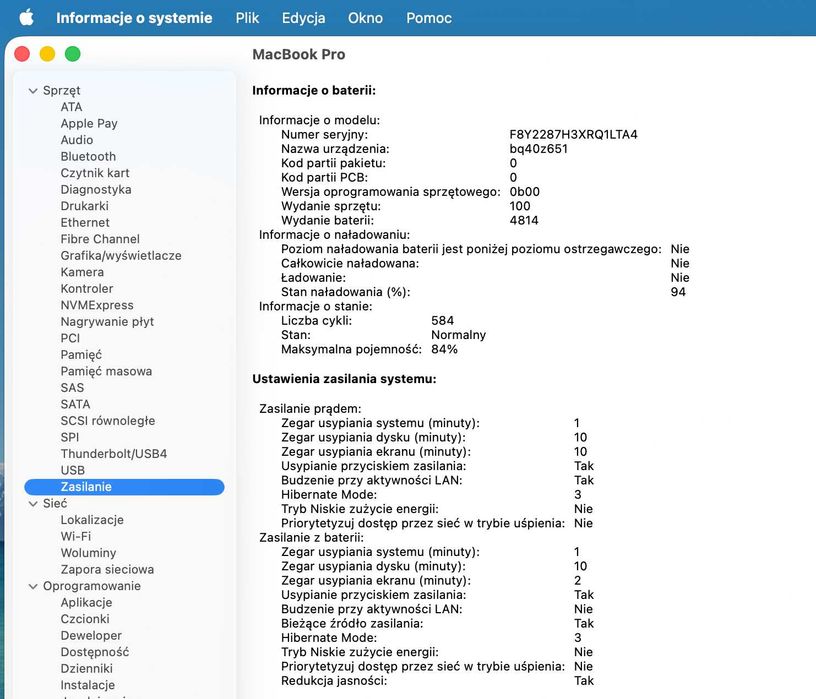Collapse the Sprzęt section
816x699 pixels.
point(33,91)
